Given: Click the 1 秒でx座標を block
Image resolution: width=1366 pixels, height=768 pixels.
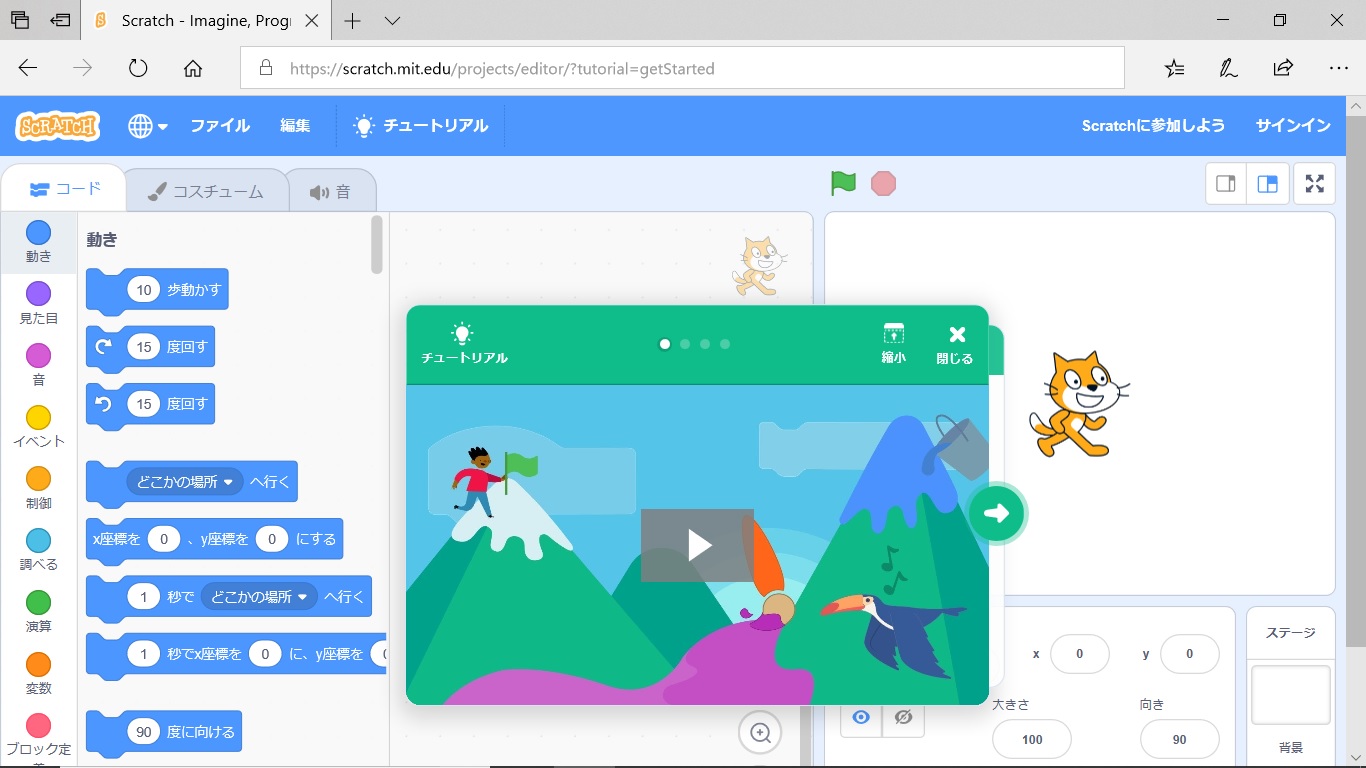Looking at the screenshot, I should [x=236, y=655].
